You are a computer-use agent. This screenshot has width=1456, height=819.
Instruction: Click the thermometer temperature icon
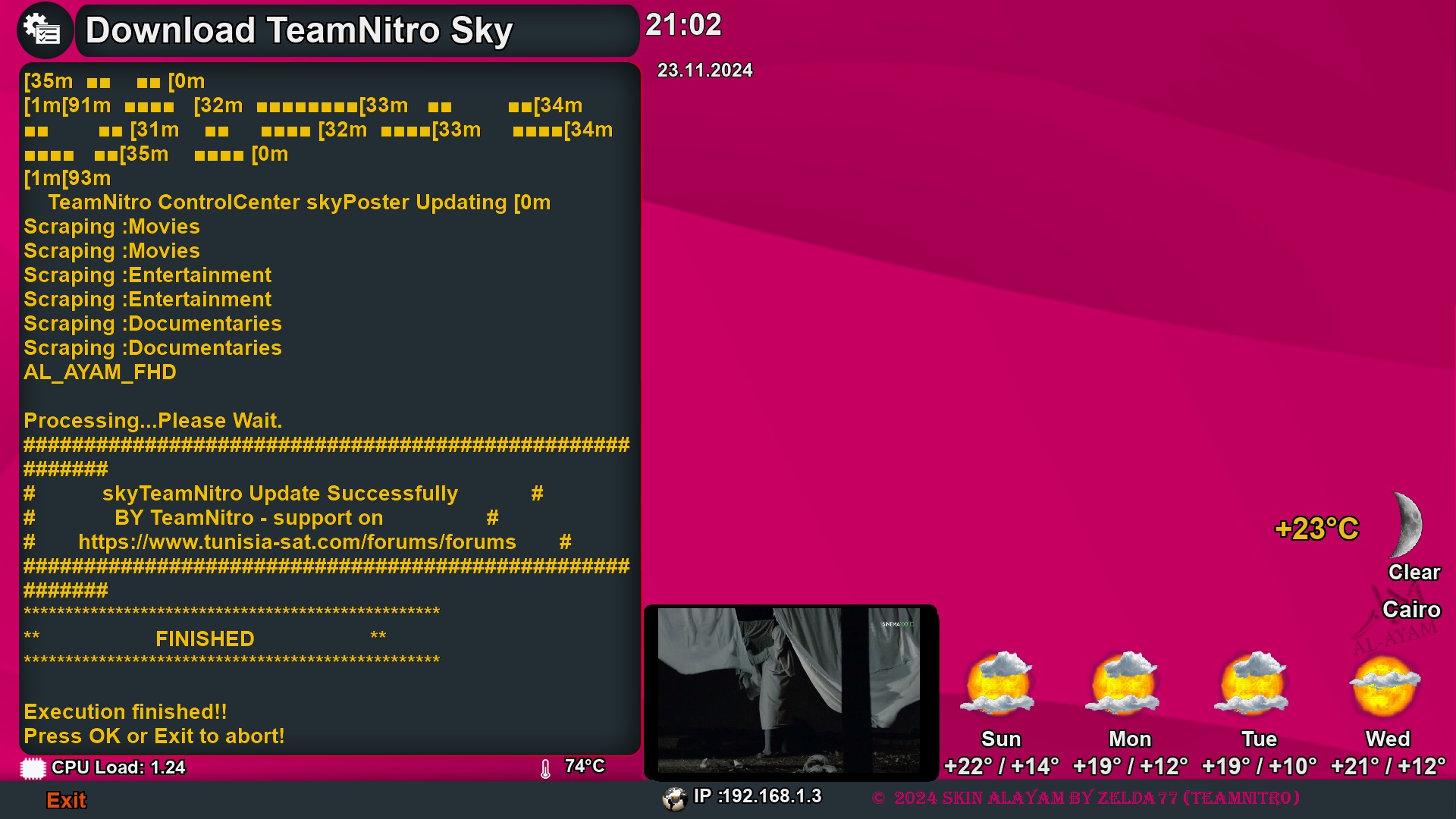(545, 769)
